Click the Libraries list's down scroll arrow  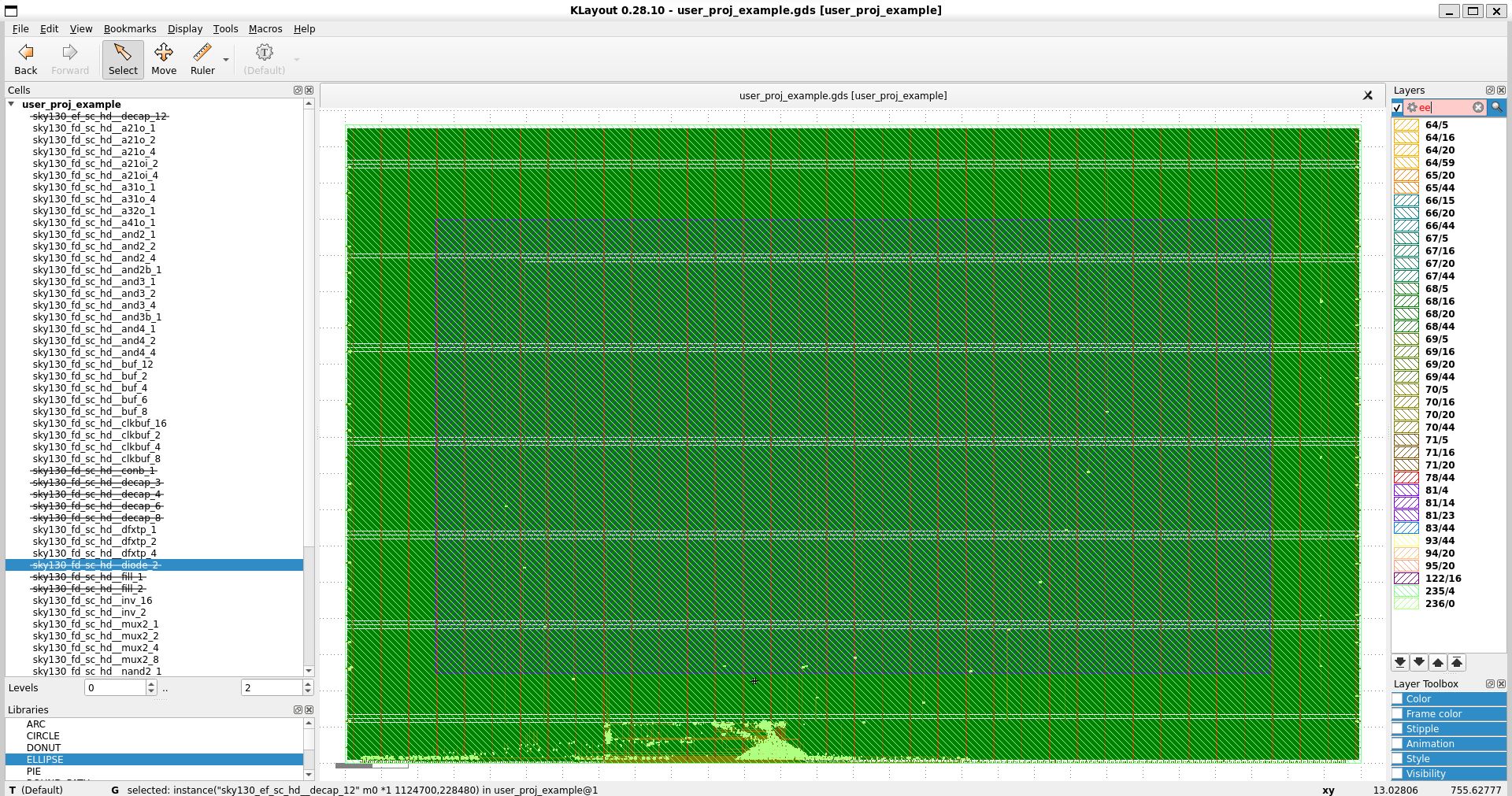coord(309,775)
